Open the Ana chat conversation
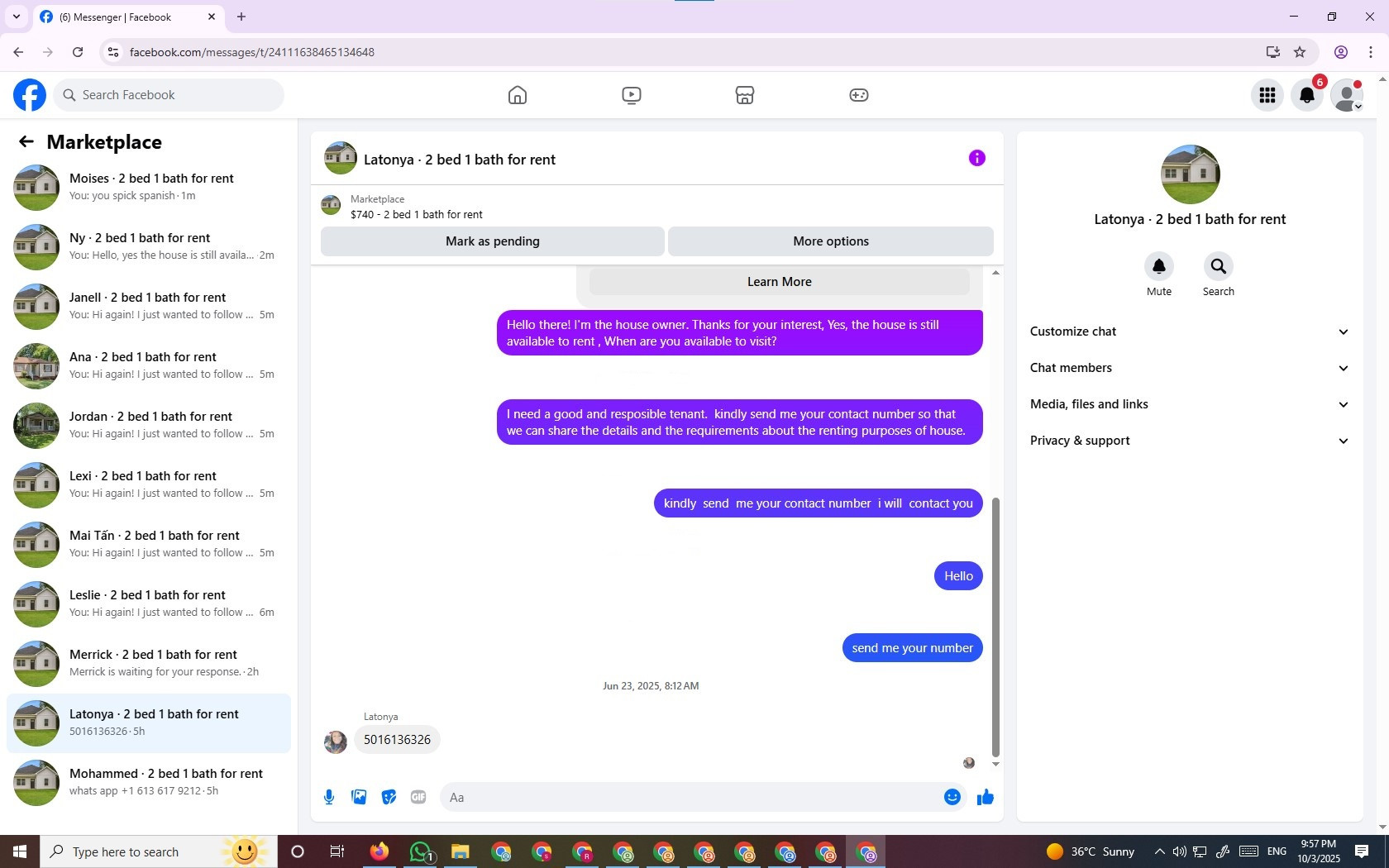This screenshot has width=1389, height=868. point(149,366)
